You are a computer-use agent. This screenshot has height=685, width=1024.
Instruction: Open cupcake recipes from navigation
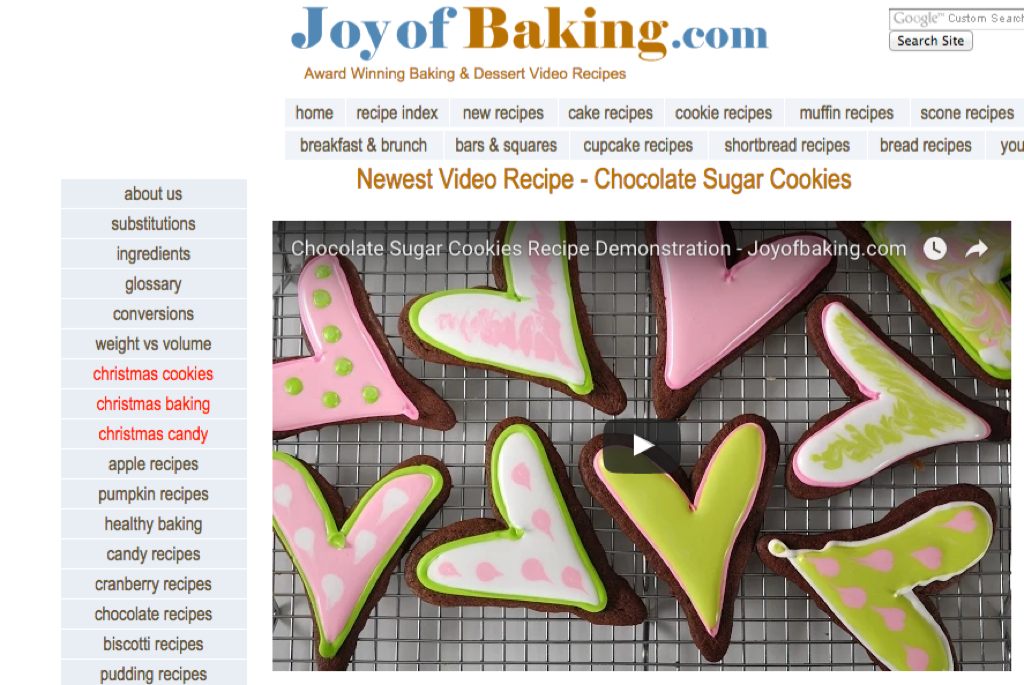pyautogui.click(x=638, y=145)
